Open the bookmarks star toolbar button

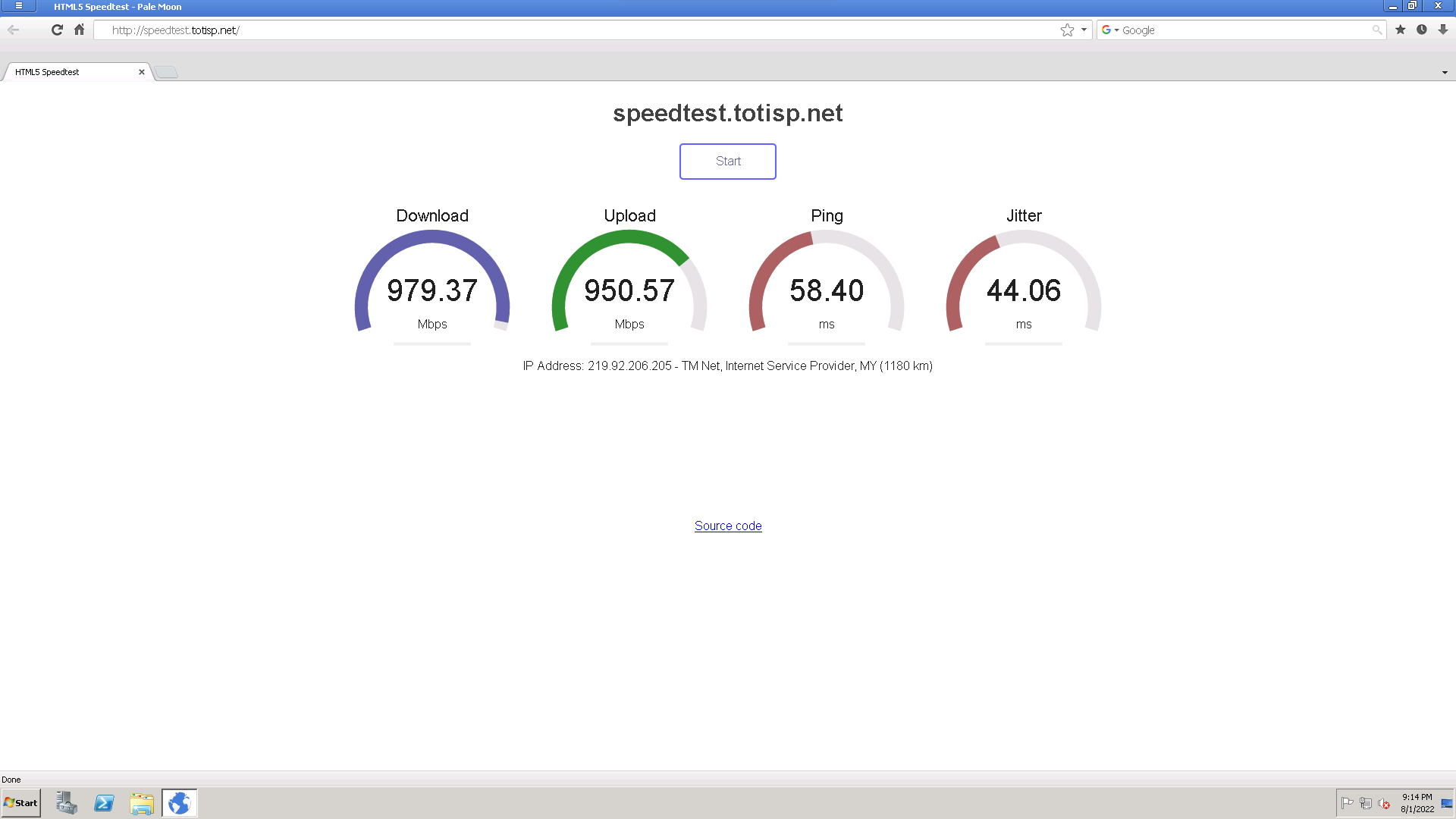(1401, 30)
